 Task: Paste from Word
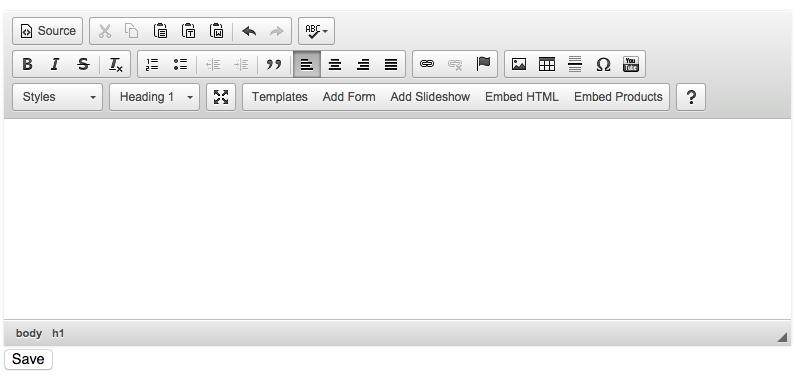pos(216,31)
